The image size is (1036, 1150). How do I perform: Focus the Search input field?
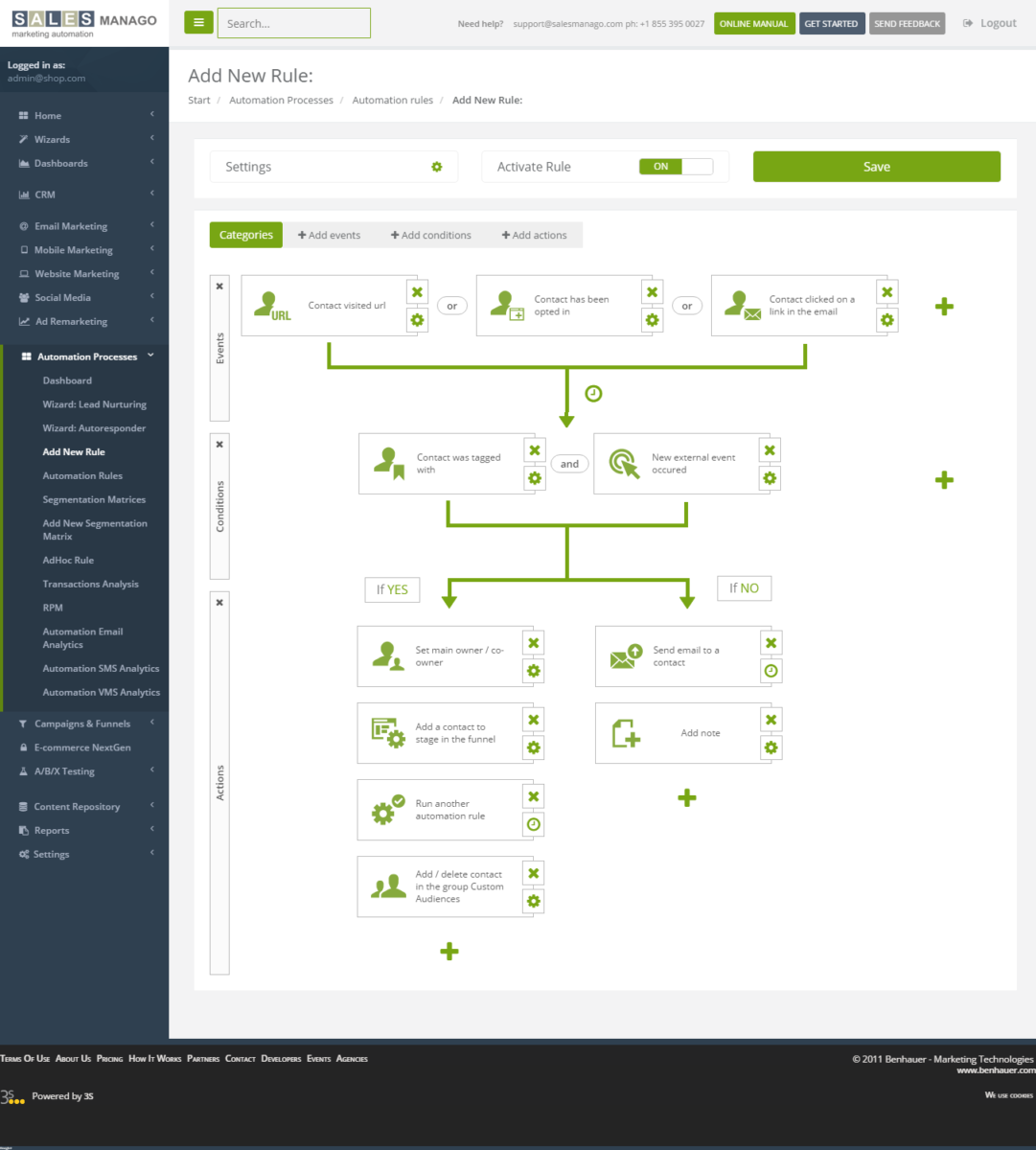click(x=294, y=23)
